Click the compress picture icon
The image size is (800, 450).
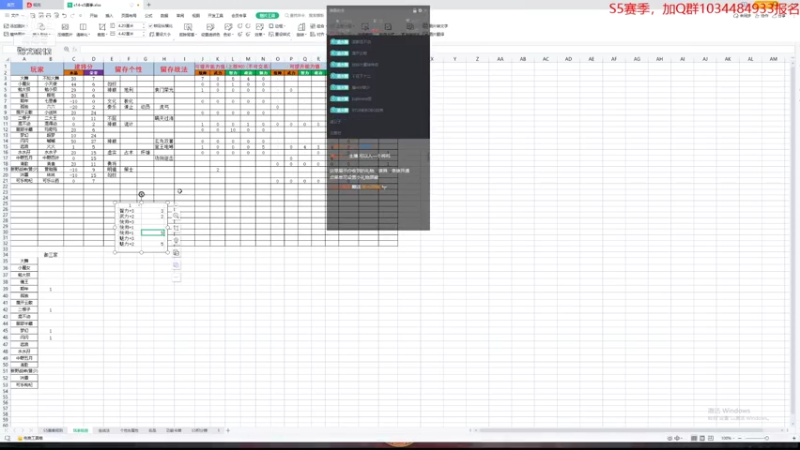(x=65, y=27)
